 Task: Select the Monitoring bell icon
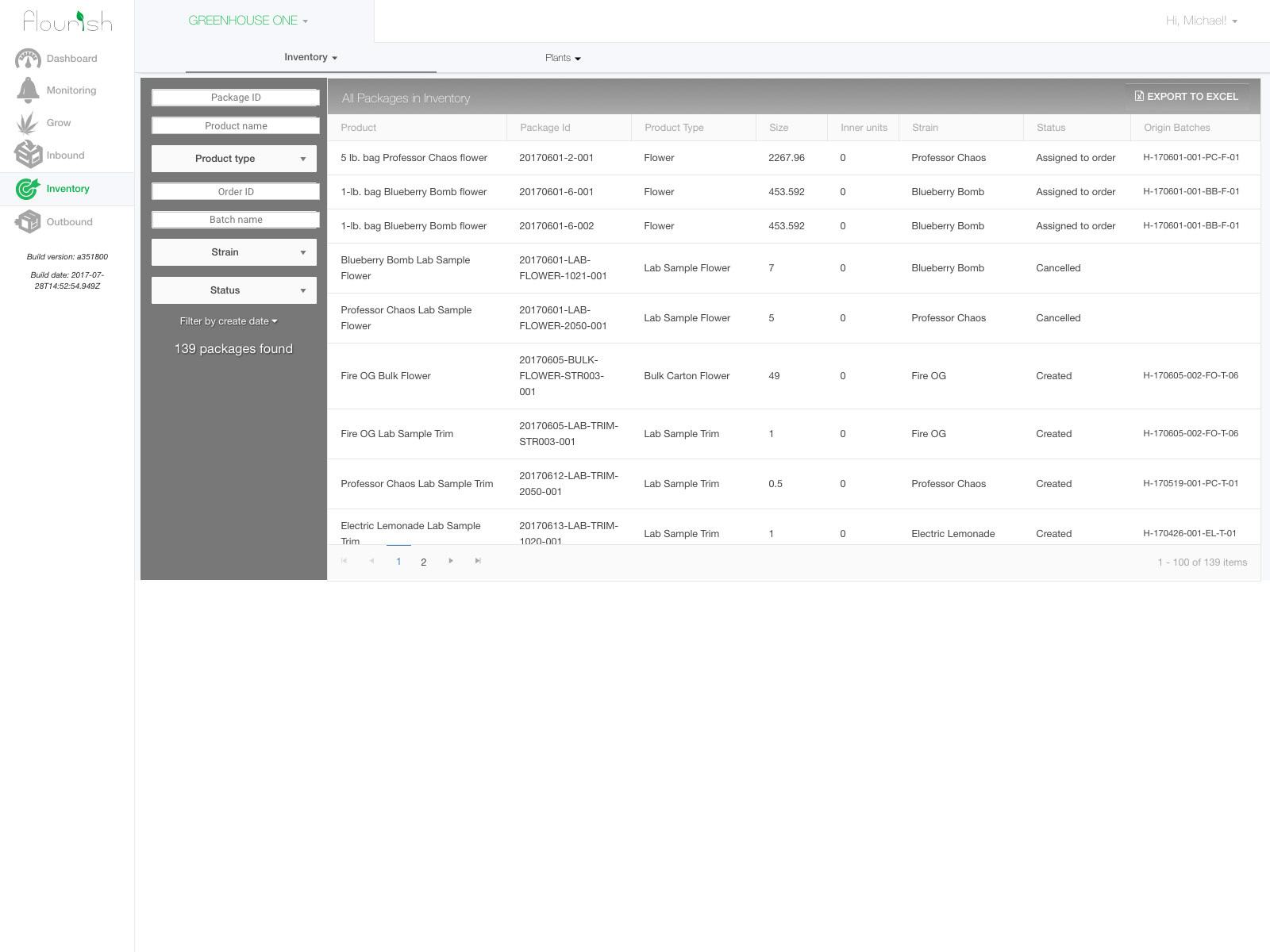(29, 90)
